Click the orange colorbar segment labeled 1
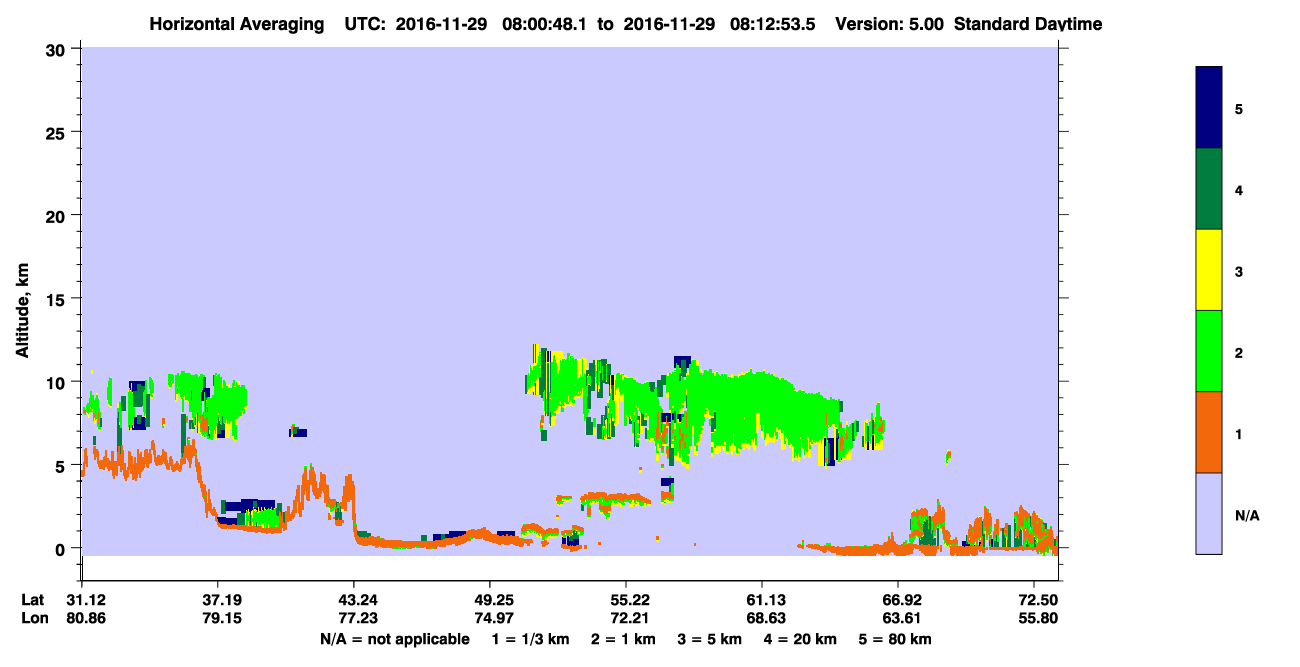Viewport: 1300px width, 667px height. coord(1209,432)
